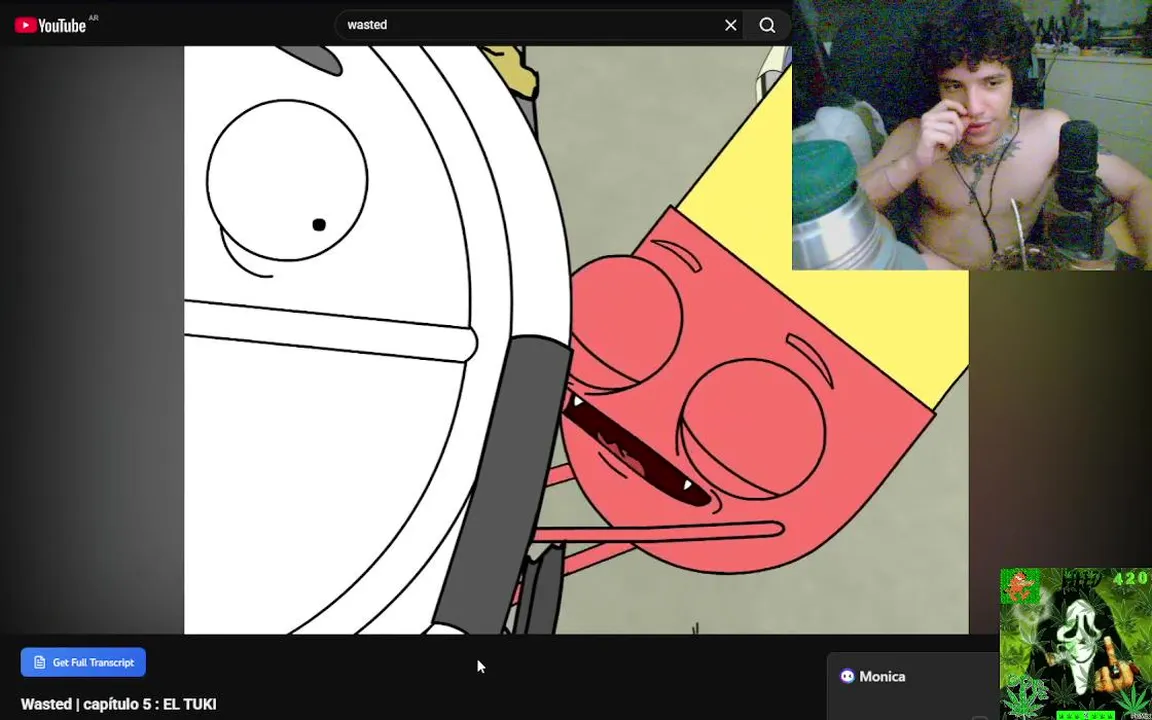Click the Get Full Transcript button

click(x=83, y=662)
